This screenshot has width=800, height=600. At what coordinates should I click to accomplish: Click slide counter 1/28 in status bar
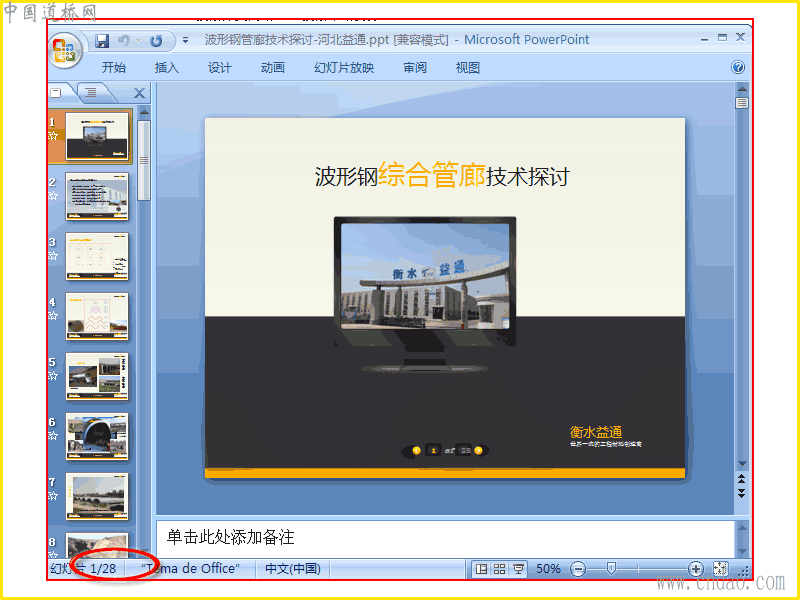pos(103,568)
